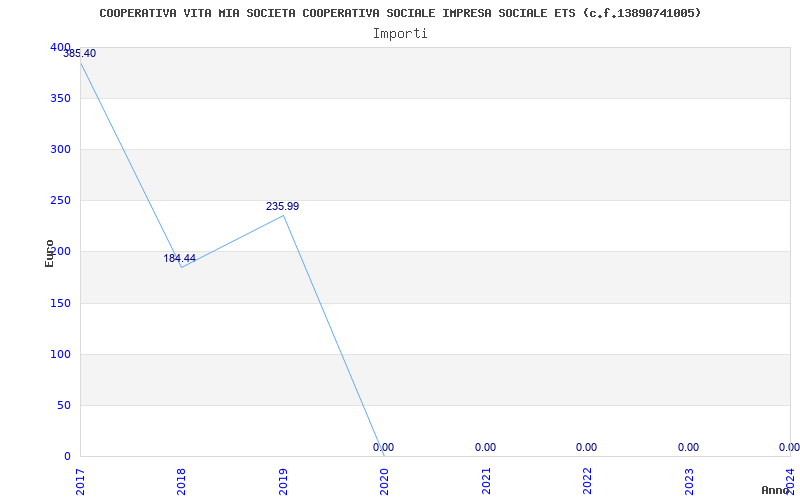Click the 400 y-axis tick label
This screenshot has height=500, width=800.
(x=60, y=47)
